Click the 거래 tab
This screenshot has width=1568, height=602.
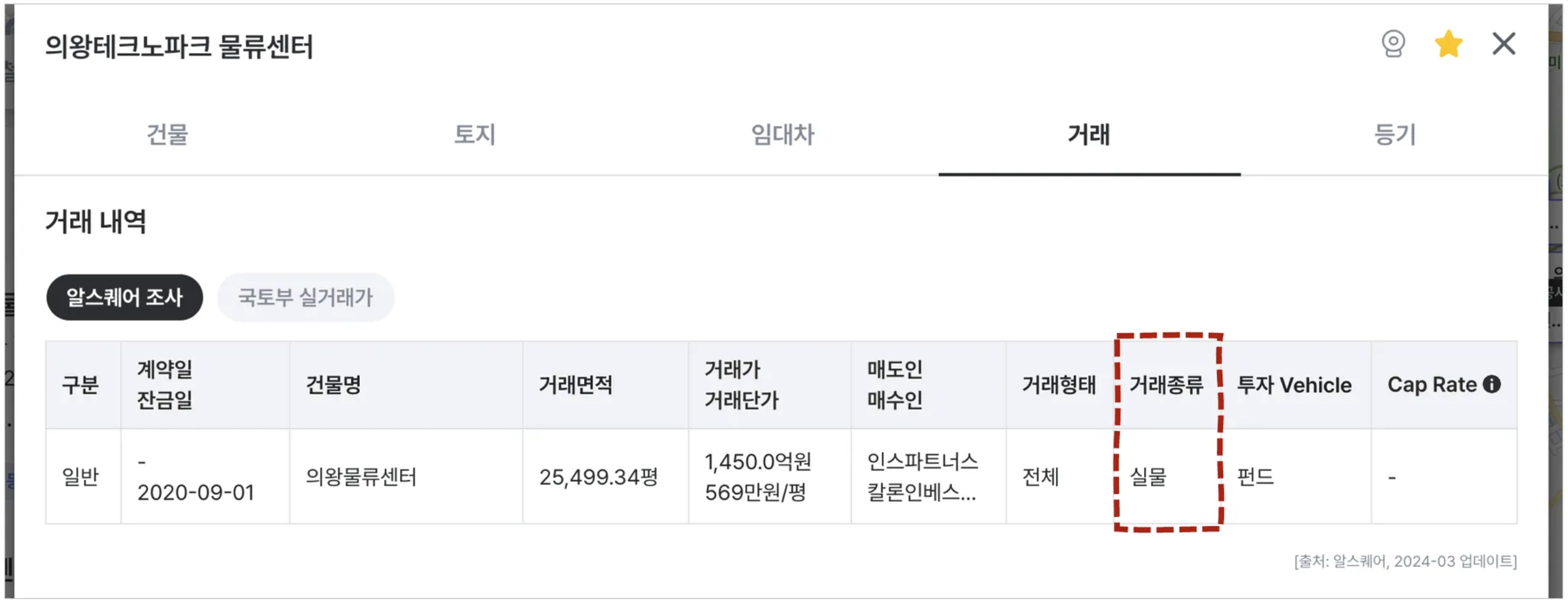1089,134
